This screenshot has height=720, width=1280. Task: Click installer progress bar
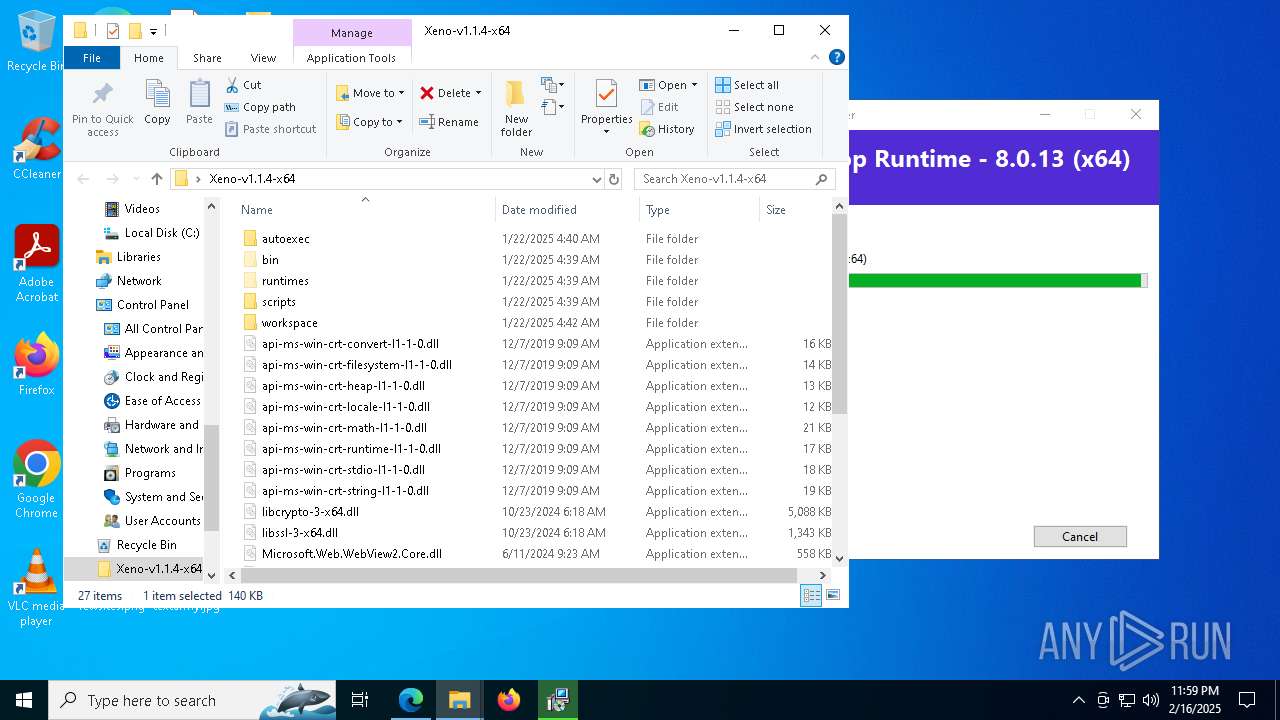click(x=997, y=281)
